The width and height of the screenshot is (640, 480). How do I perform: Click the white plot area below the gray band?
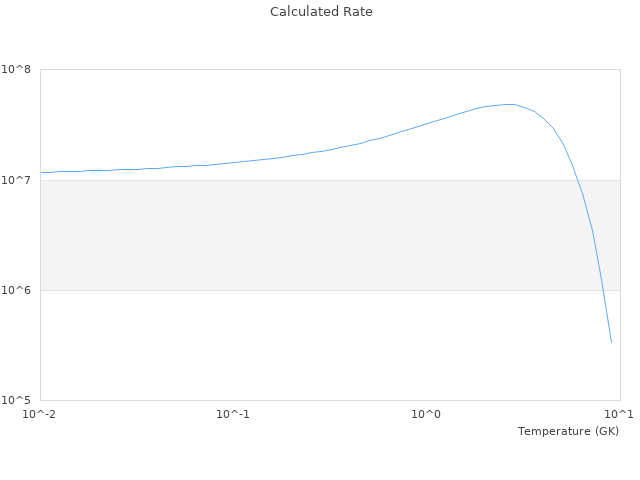(300, 345)
